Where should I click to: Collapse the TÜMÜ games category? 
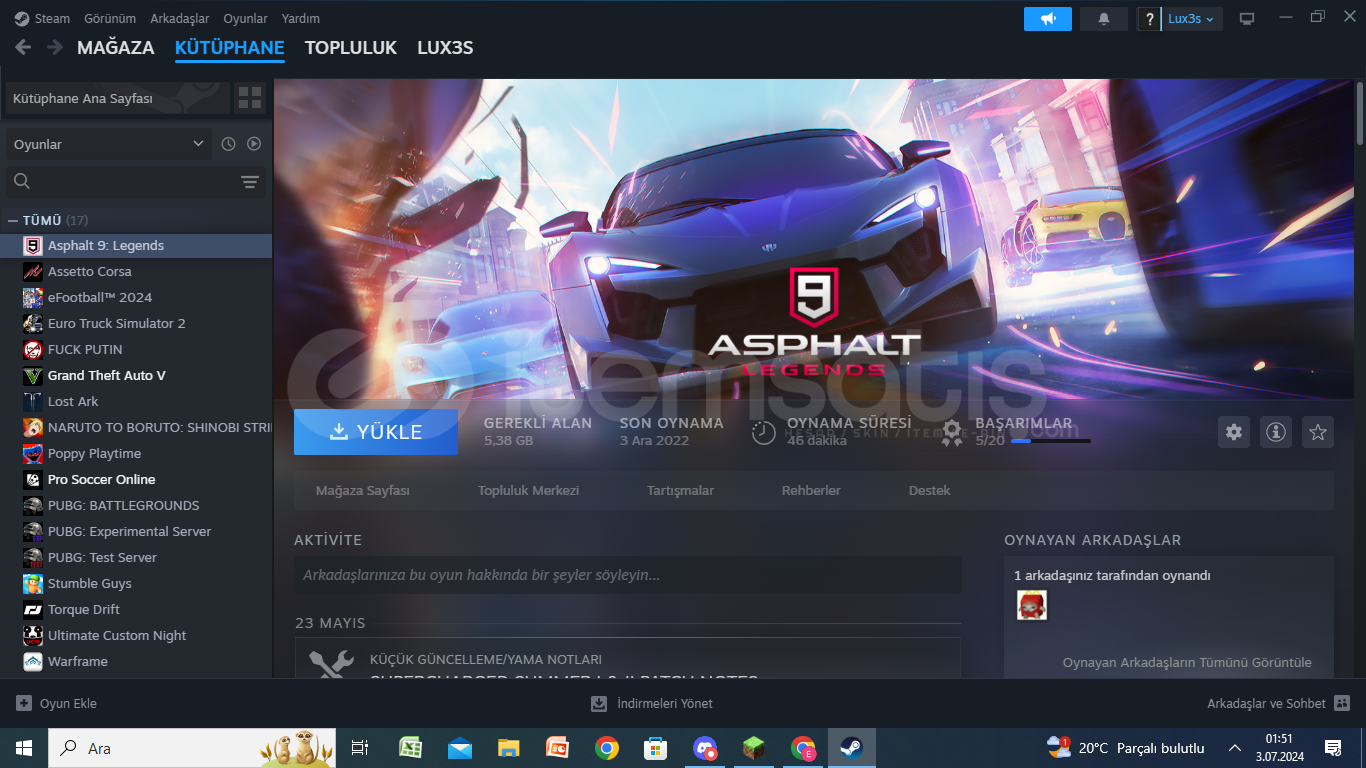pos(14,220)
